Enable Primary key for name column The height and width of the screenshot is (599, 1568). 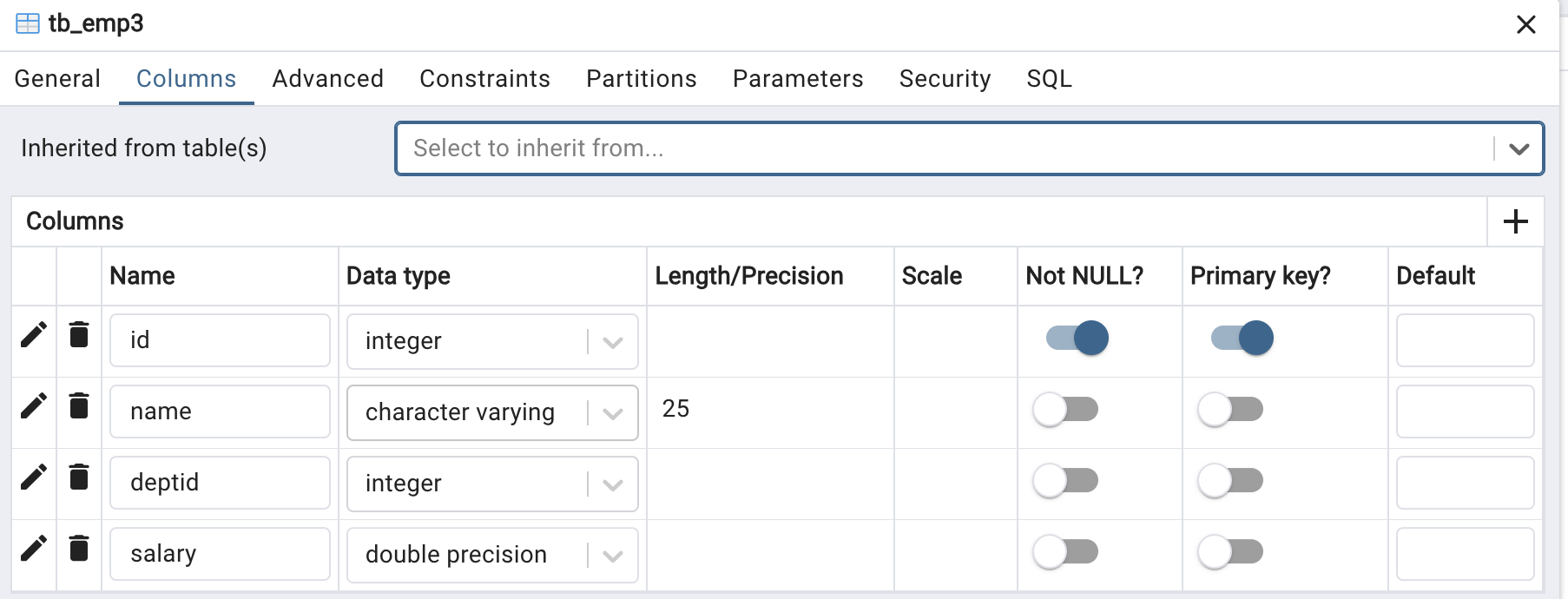(1230, 409)
